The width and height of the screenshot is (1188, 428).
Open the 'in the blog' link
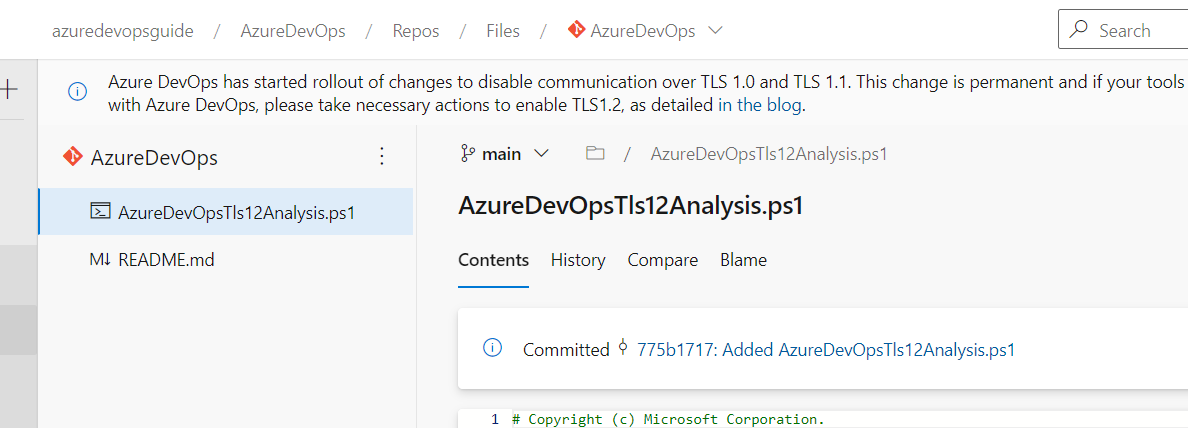click(x=760, y=105)
